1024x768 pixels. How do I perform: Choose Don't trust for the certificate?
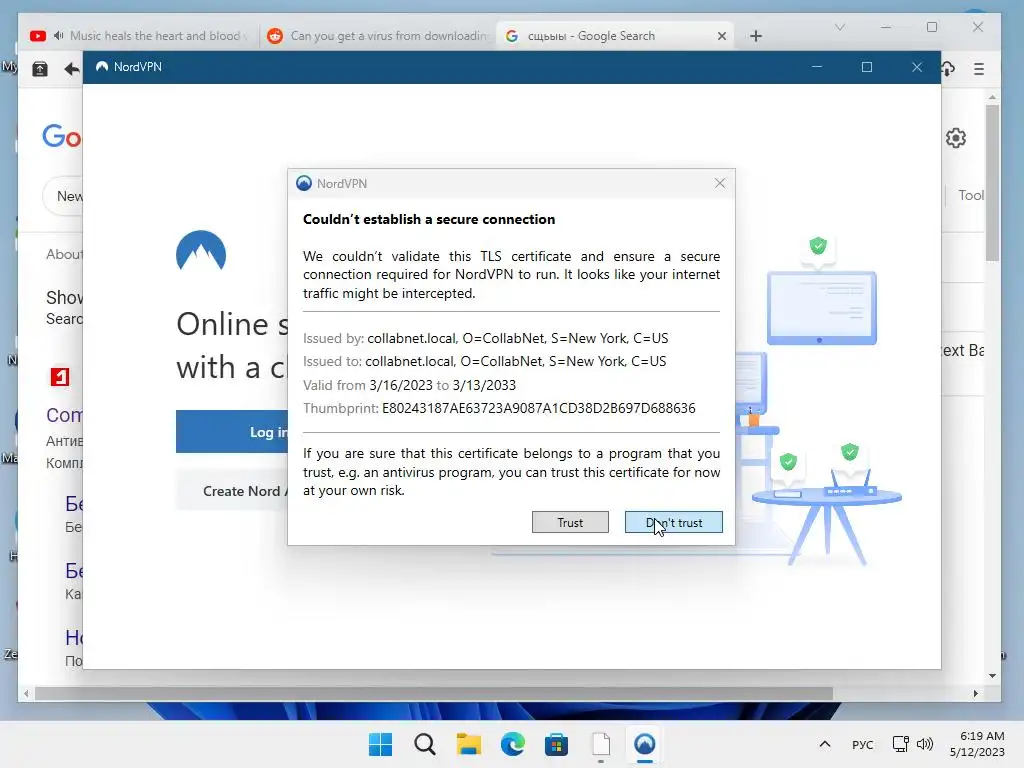673,522
